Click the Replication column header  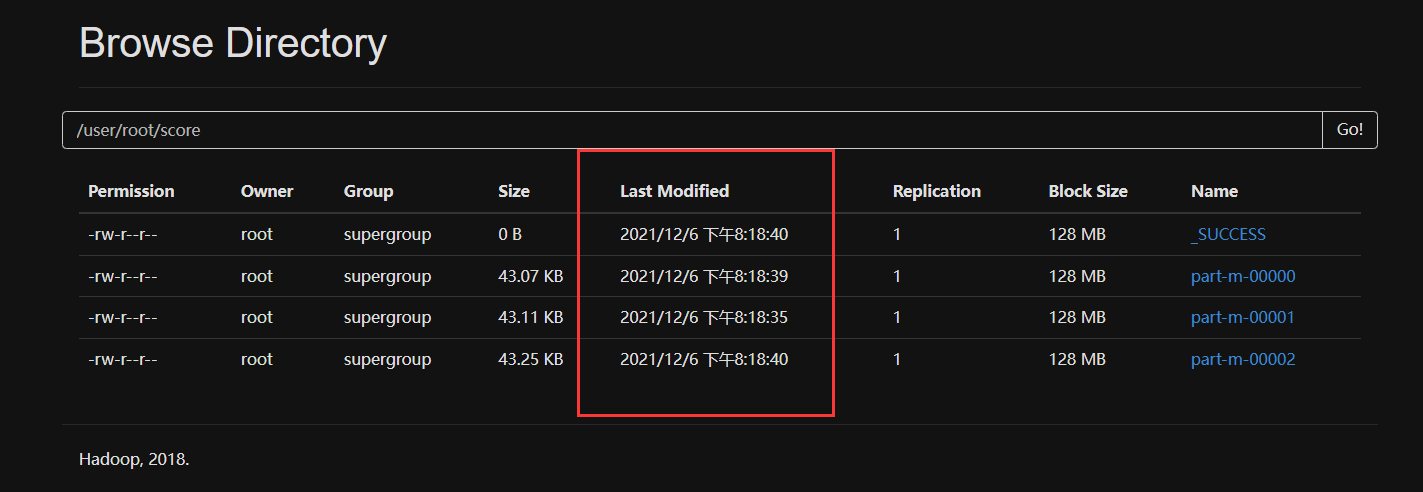(937, 191)
